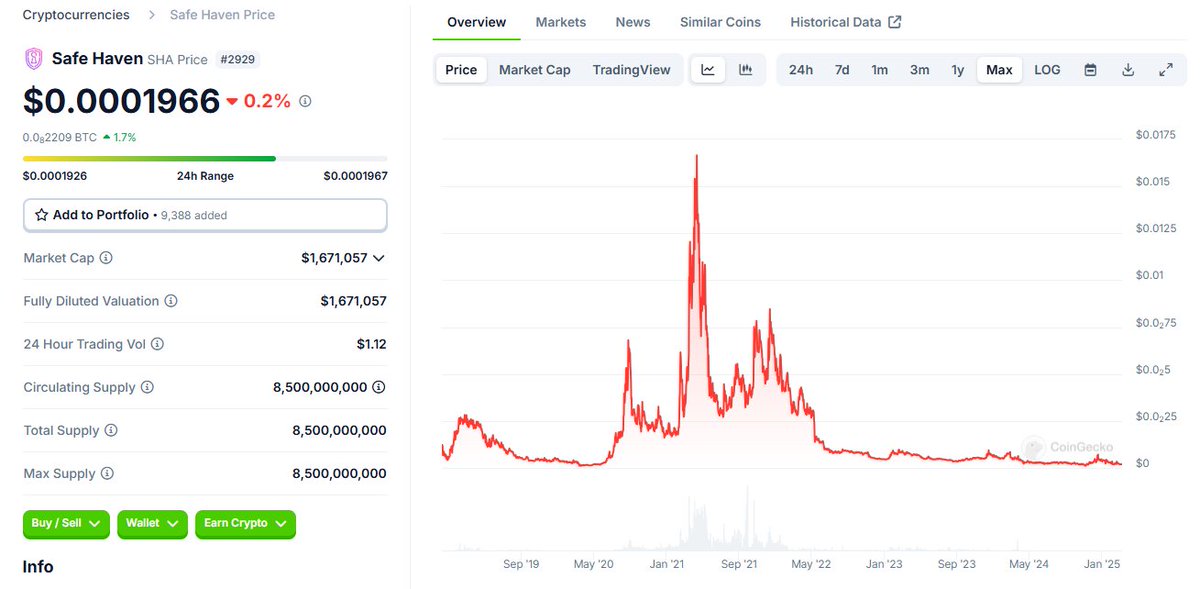Click the $0.0001966 price value
Screen dimensions: 1200x589
coord(121,101)
